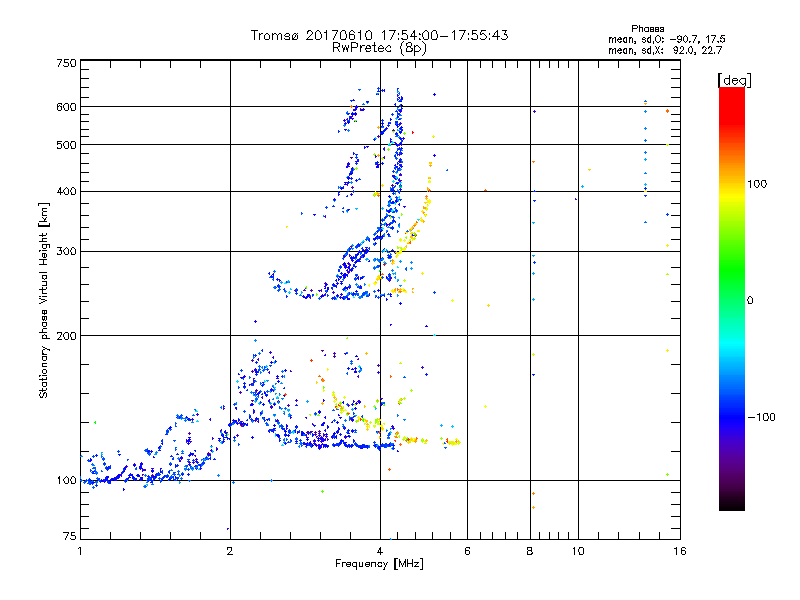Click the x-axis tick label '2'
The width and height of the screenshot is (800, 600).
coord(230,551)
